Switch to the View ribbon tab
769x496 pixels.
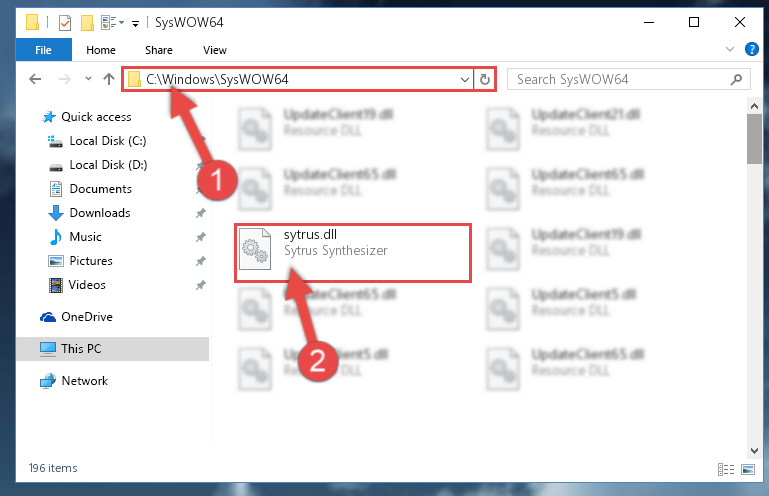[215, 50]
